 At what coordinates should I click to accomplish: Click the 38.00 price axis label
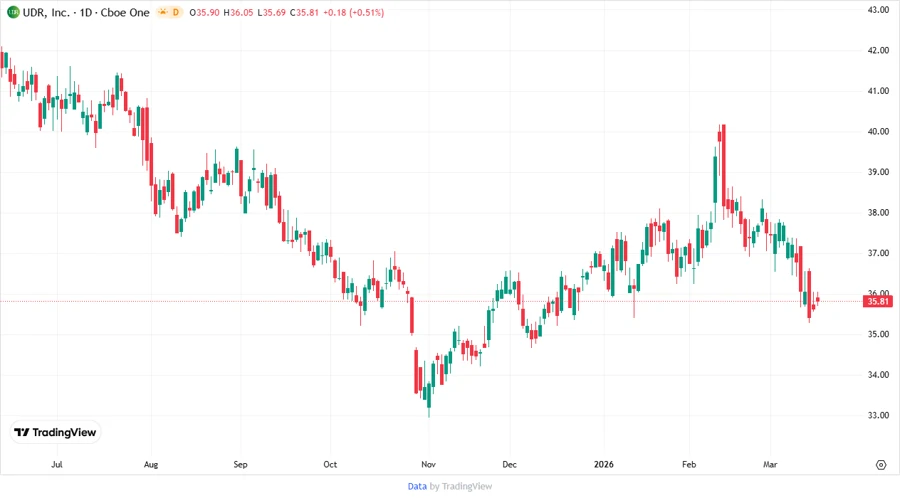click(x=878, y=212)
